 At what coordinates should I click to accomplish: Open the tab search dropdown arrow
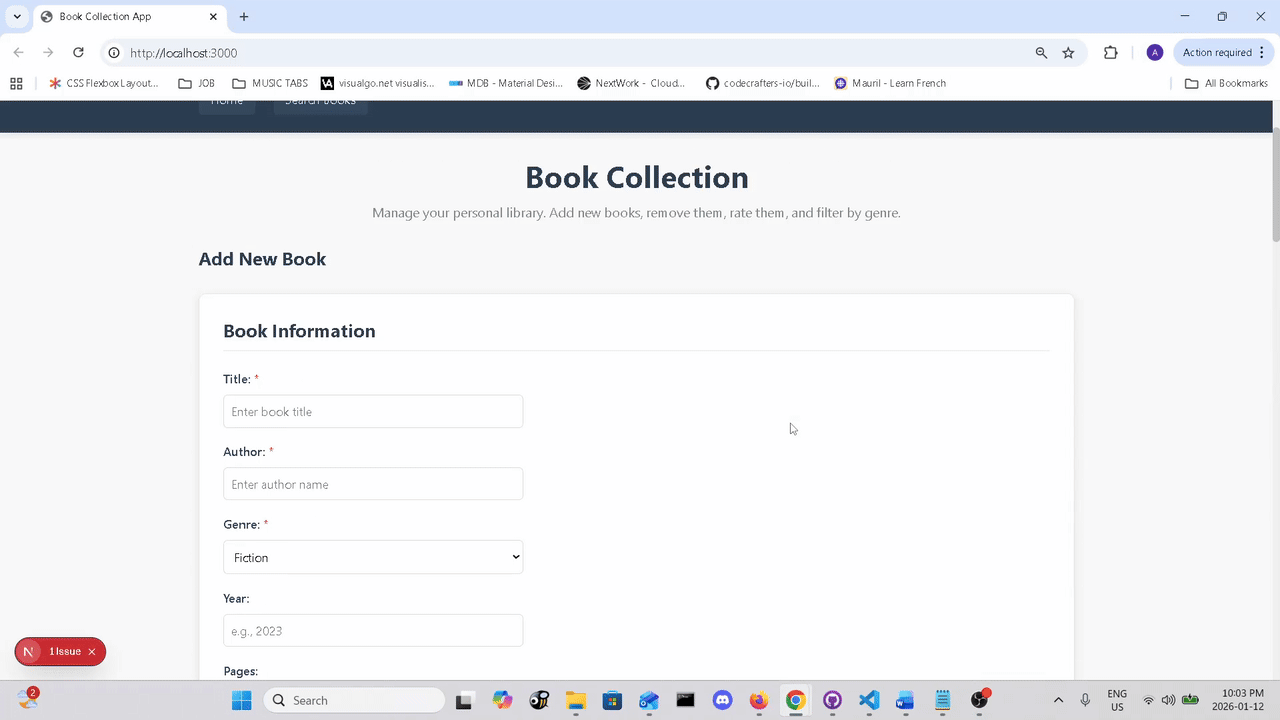[x=16, y=16]
